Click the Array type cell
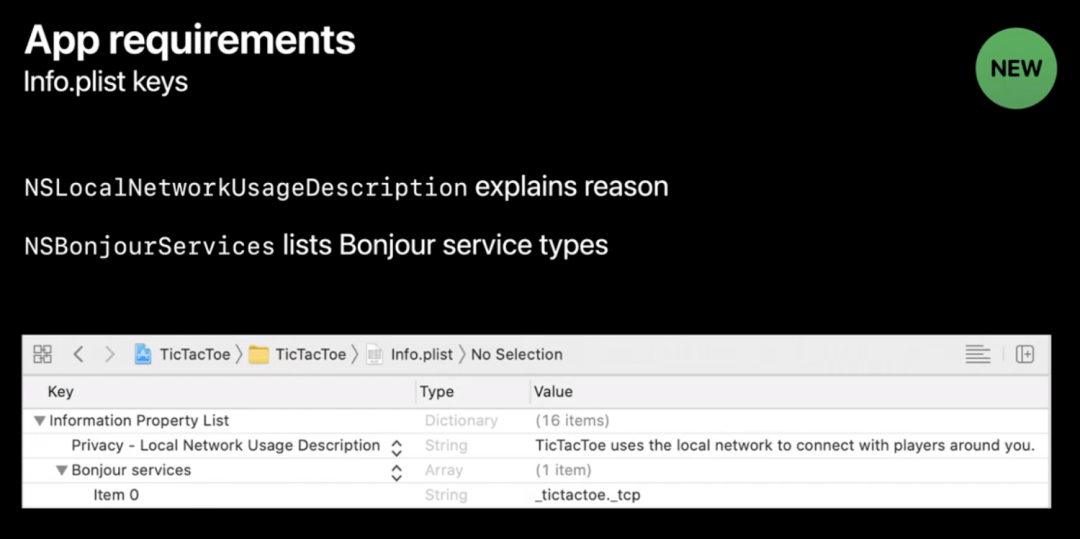The width and height of the screenshot is (1080, 539). pos(444,470)
